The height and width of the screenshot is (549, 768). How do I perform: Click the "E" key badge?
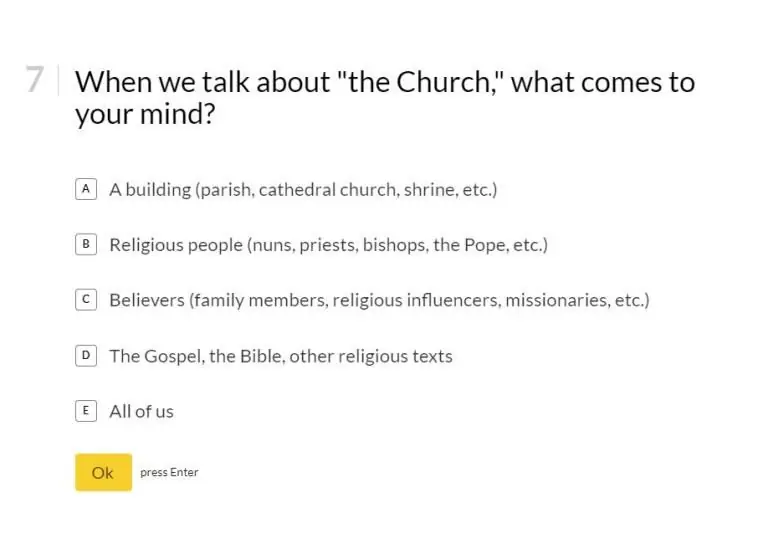pos(86,411)
